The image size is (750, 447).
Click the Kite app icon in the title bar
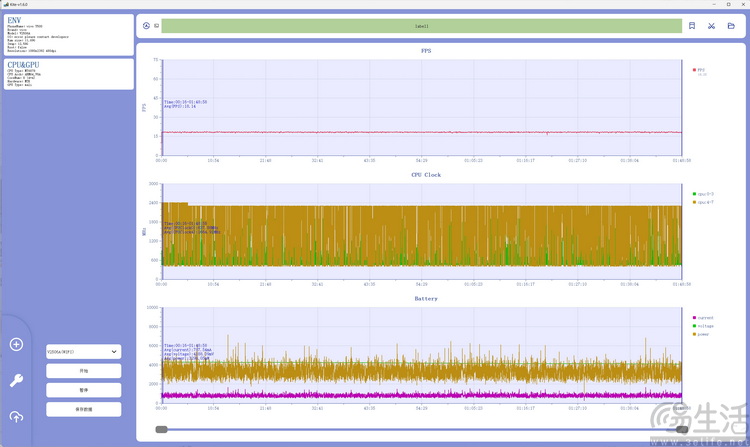[x=5, y=4]
